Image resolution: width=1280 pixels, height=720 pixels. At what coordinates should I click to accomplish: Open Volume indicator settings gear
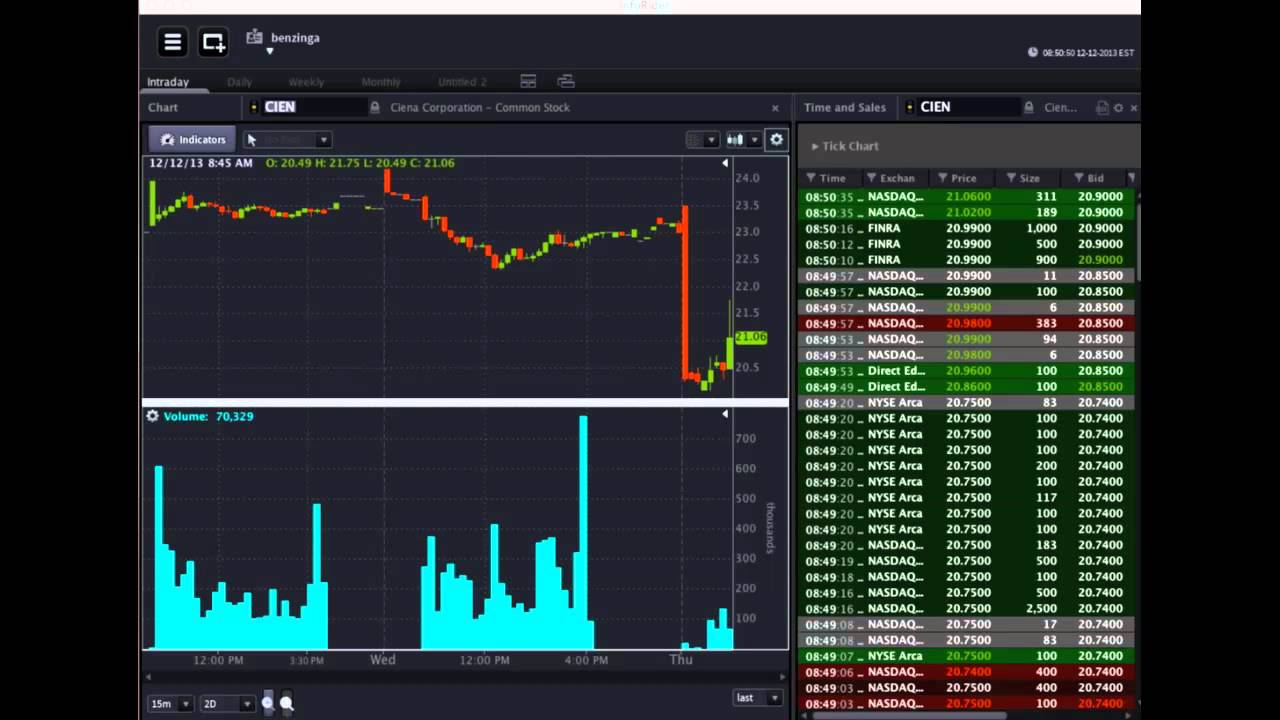click(152, 416)
